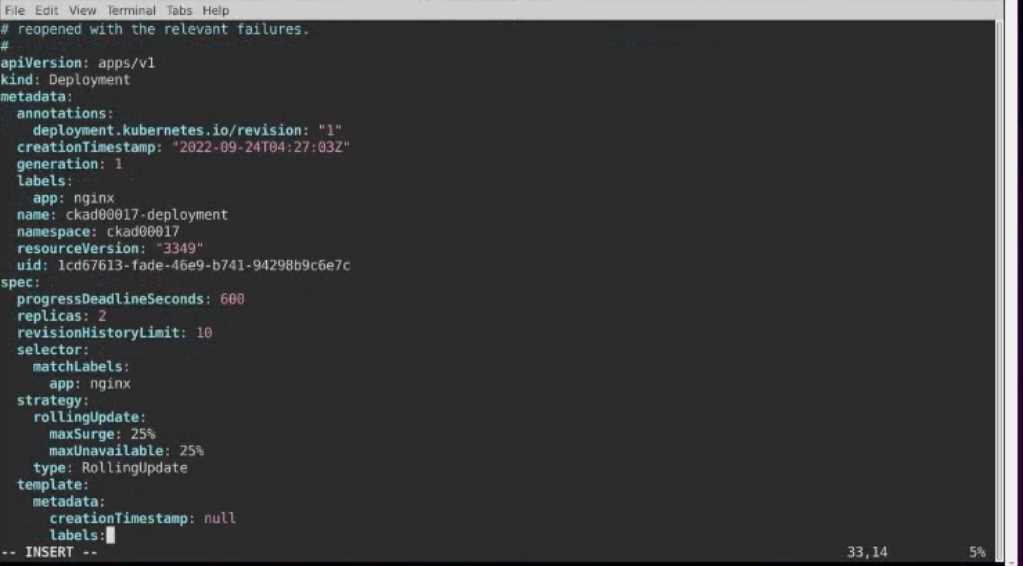Click the apiVersion apps/v1 line
This screenshot has height=566, width=1023.
tap(78, 63)
